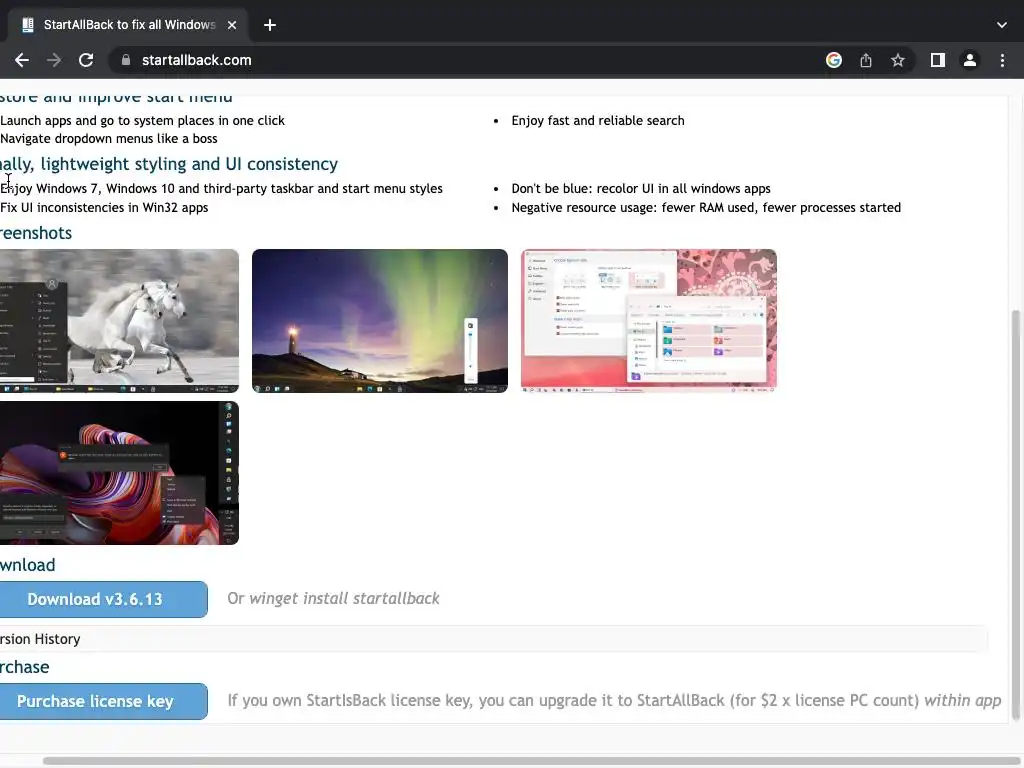
Task: Open the dark colorful swirl screenshot
Action: click(x=119, y=473)
